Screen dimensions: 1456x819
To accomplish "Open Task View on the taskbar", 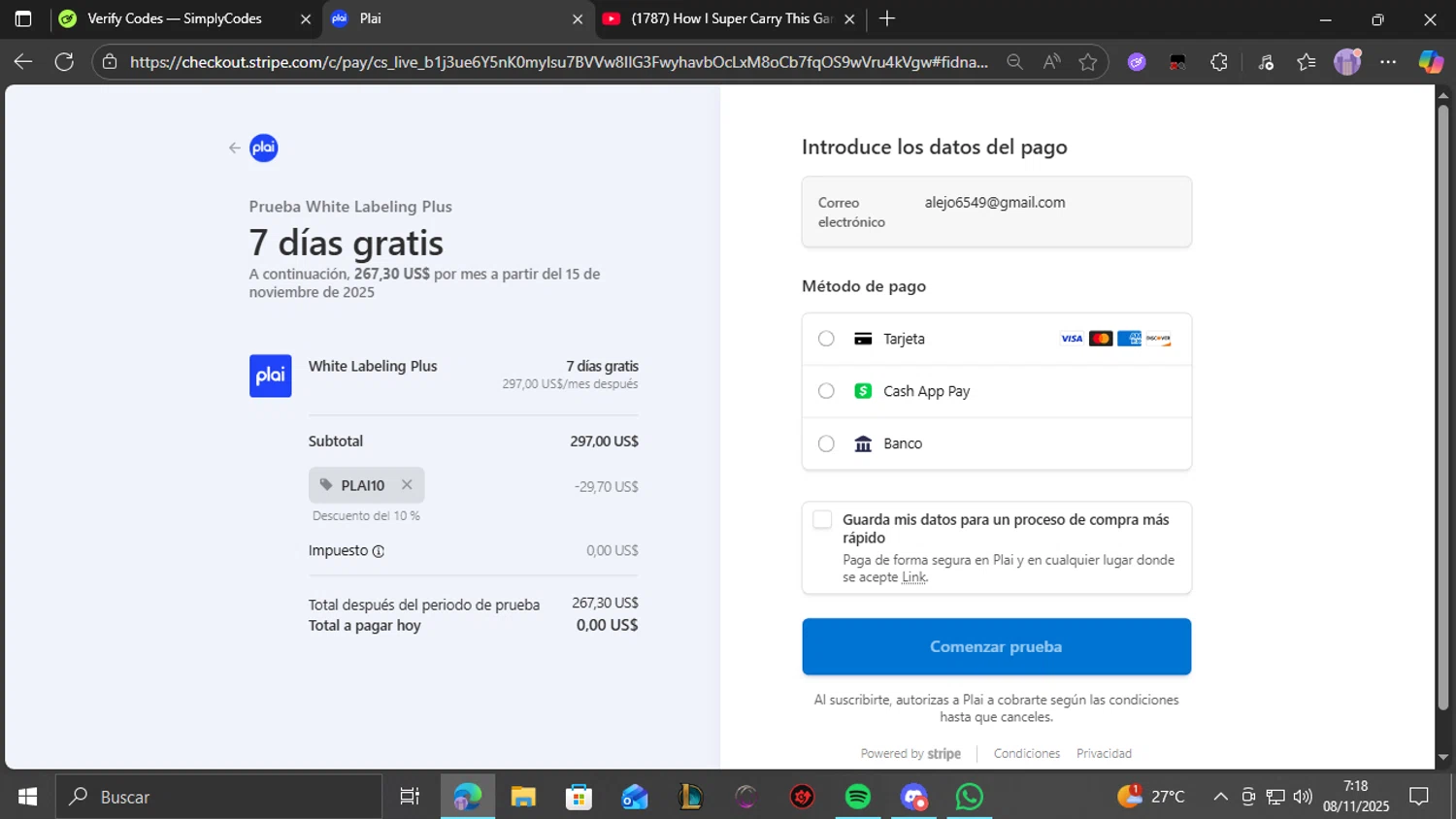I will (x=410, y=797).
